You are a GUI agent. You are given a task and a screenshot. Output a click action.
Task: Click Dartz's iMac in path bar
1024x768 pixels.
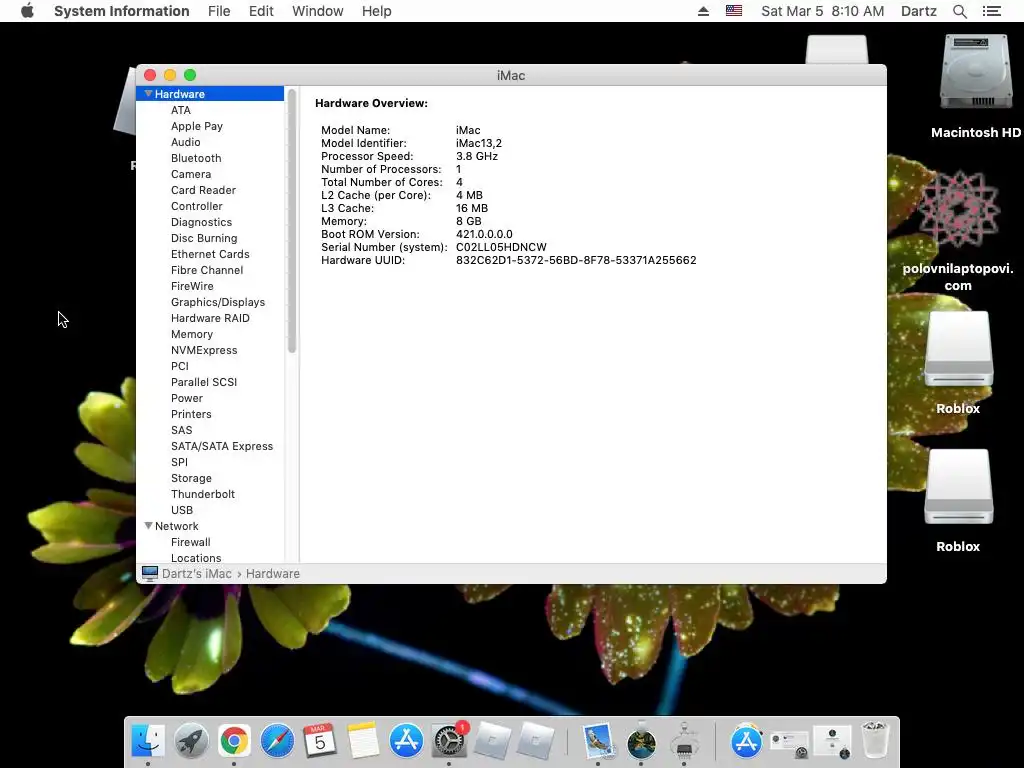point(197,573)
